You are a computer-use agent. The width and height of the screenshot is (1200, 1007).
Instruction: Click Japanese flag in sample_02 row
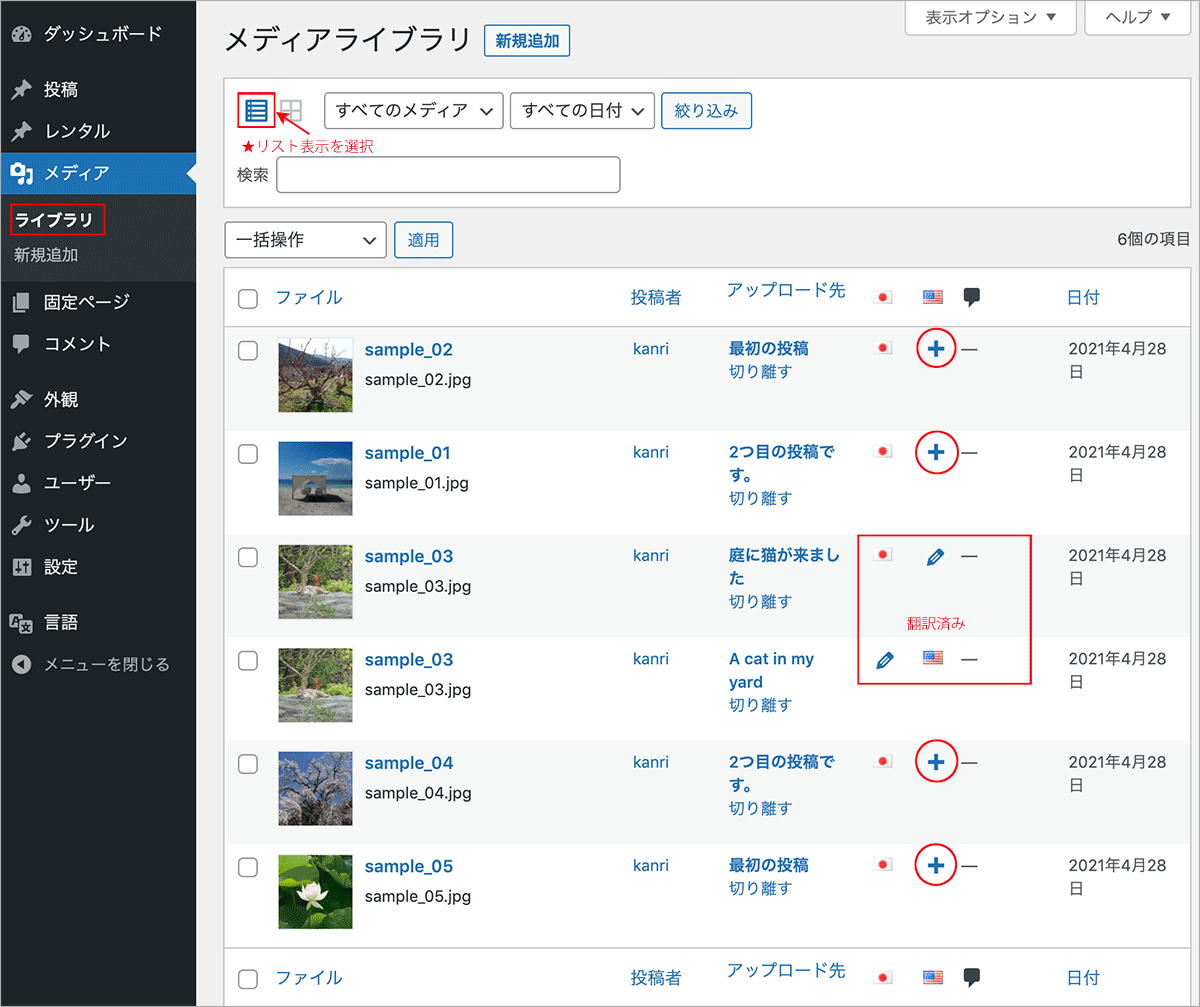coord(883,348)
